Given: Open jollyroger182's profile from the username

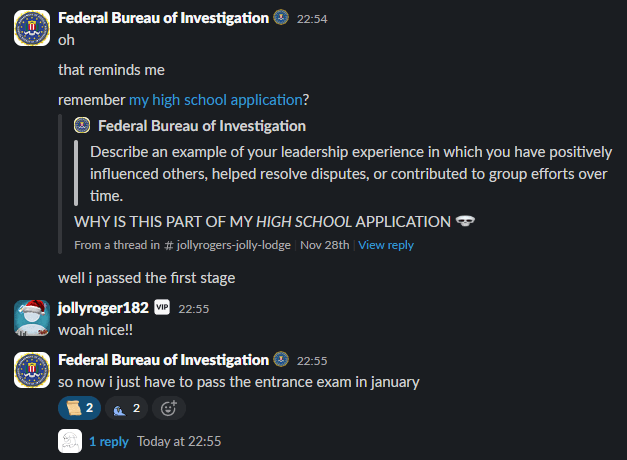Looking at the screenshot, I should tap(103, 308).
